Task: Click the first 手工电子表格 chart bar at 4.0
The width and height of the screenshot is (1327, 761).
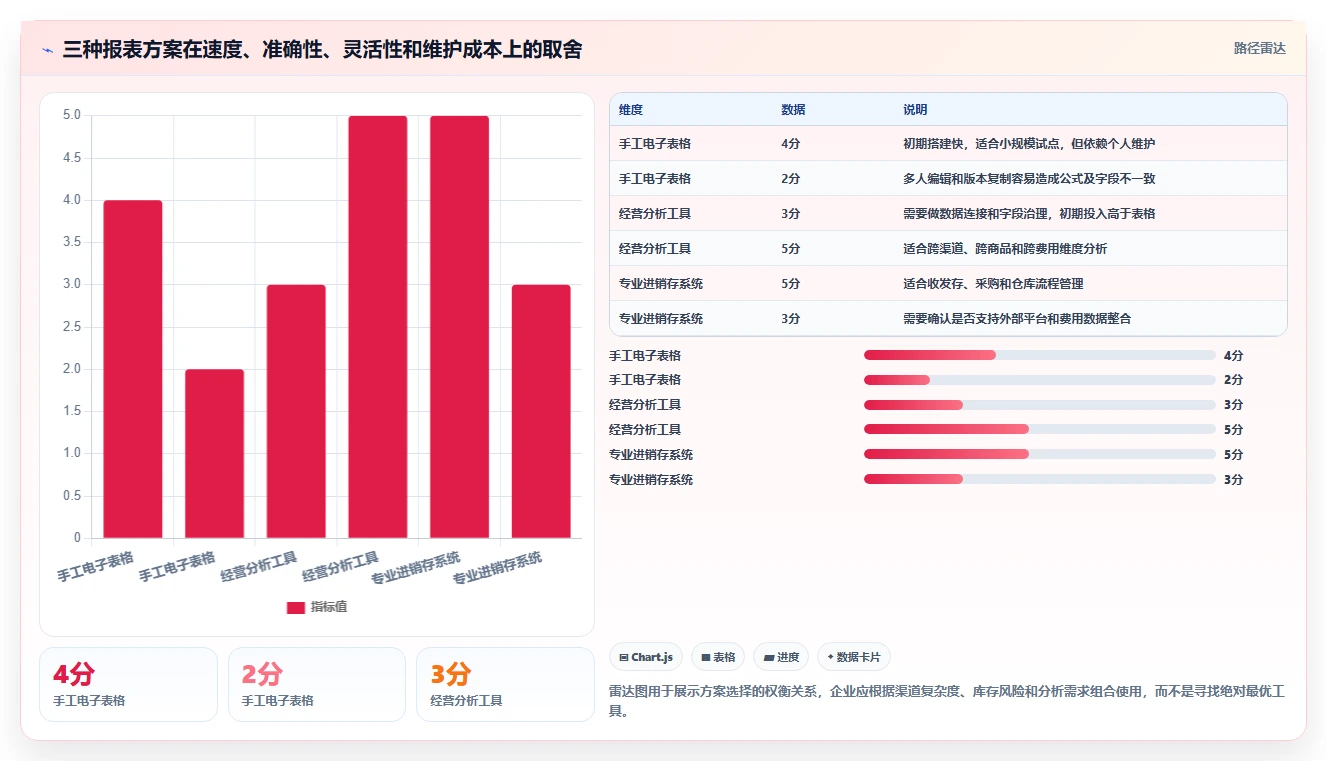Action: [133, 369]
